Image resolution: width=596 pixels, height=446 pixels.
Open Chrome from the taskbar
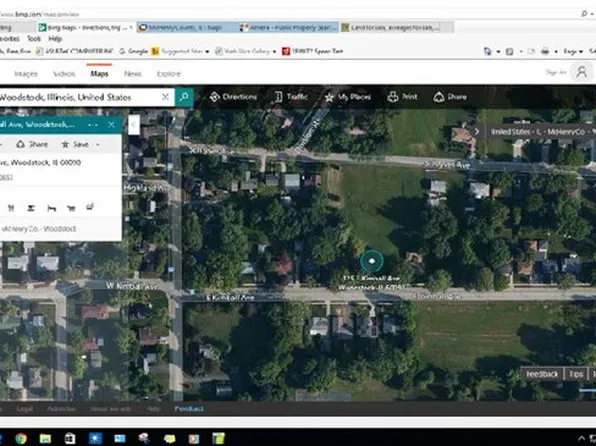pyautogui.click(x=21, y=438)
